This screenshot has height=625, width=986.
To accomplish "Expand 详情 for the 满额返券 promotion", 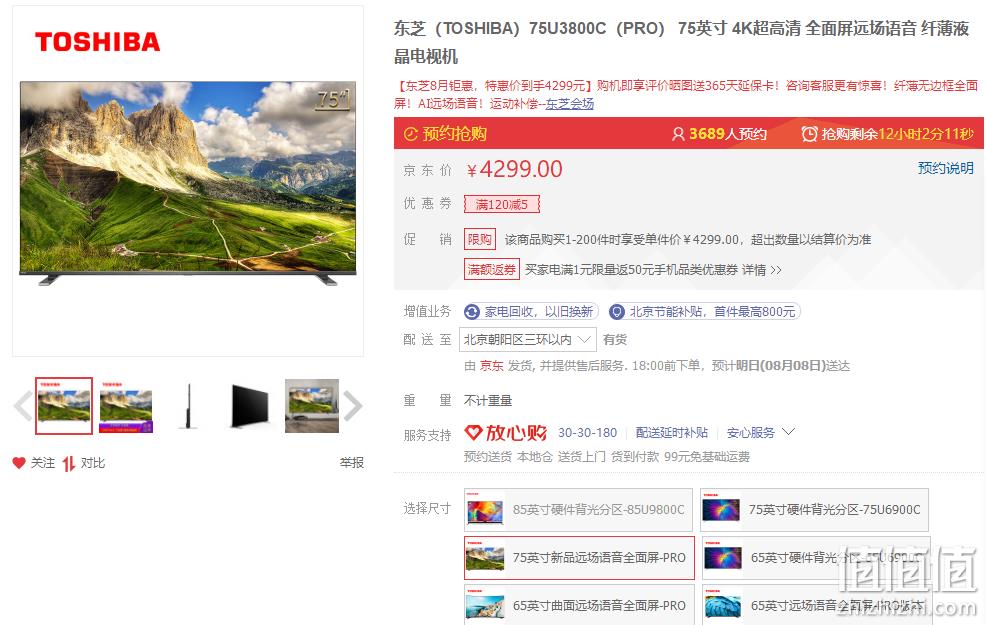I will point(762,270).
